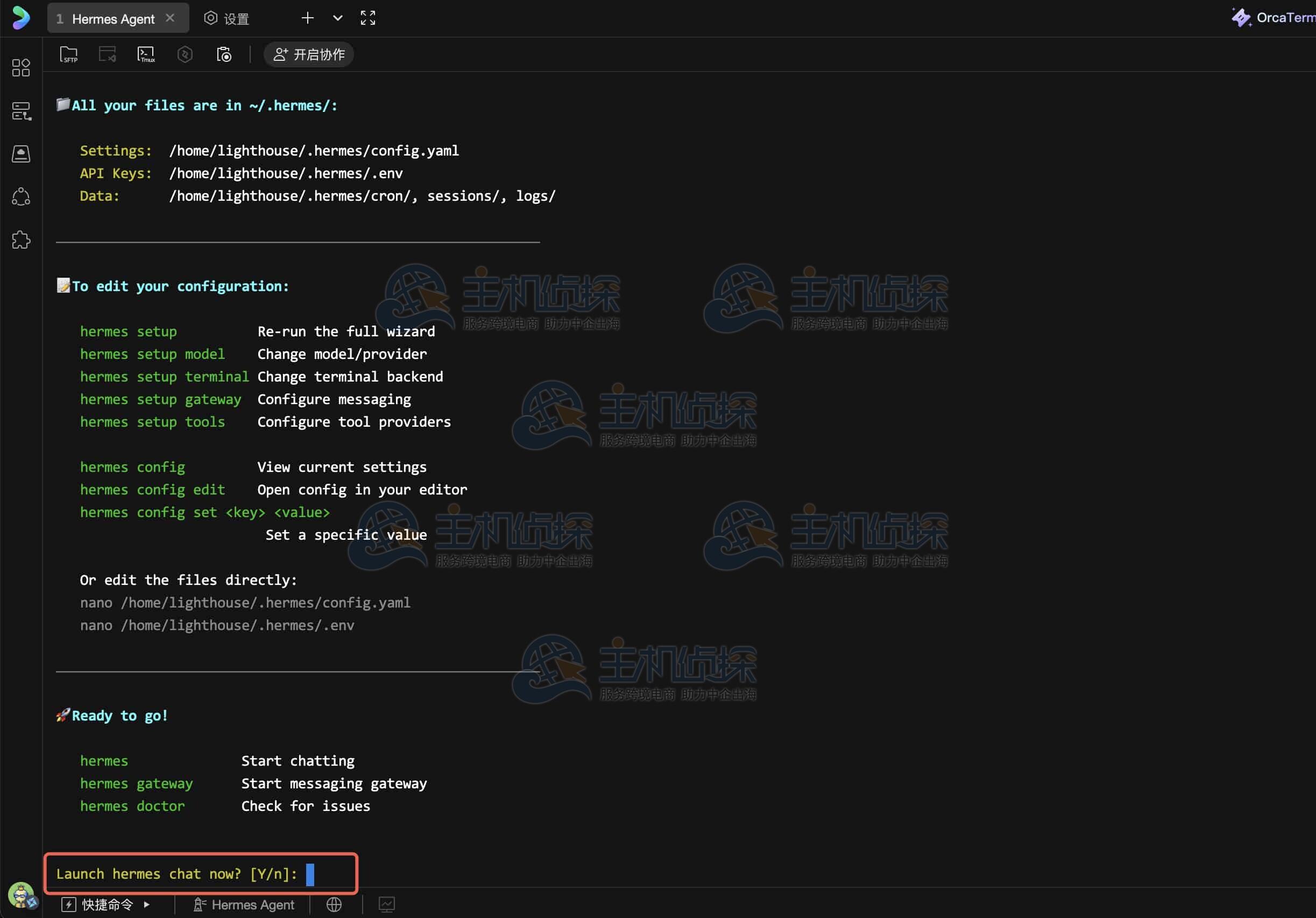Open the dashboard grid icon in sidebar
1316x918 pixels.
(x=21, y=68)
